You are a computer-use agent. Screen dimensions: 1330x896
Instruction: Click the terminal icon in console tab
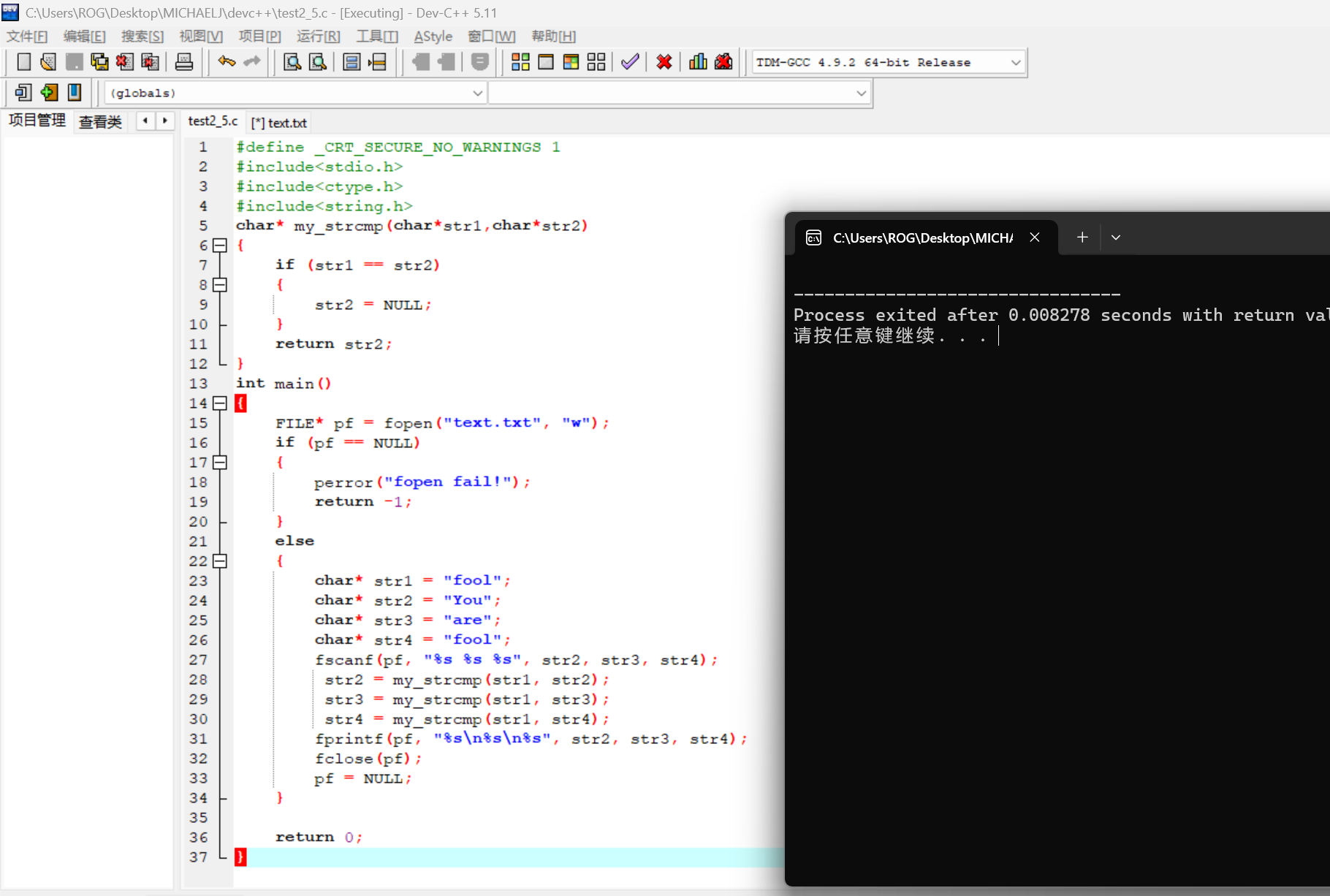[813, 238]
